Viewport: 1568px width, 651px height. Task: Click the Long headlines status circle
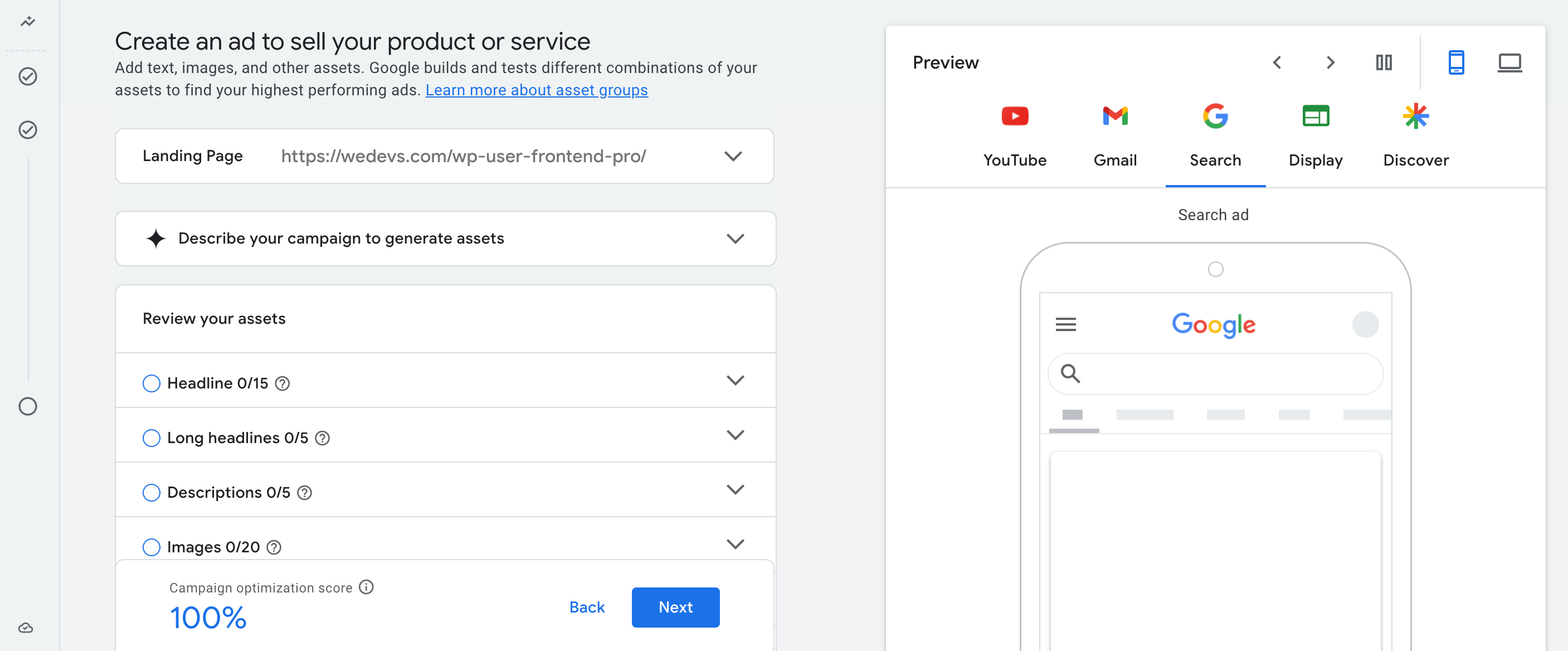[x=152, y=438]
